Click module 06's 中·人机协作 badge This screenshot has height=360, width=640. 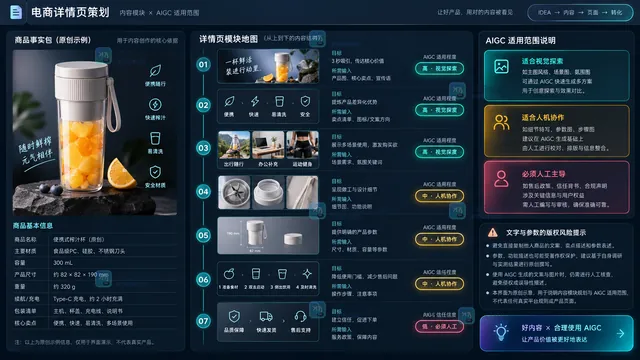pyautogui.click(x=439, y=284)
